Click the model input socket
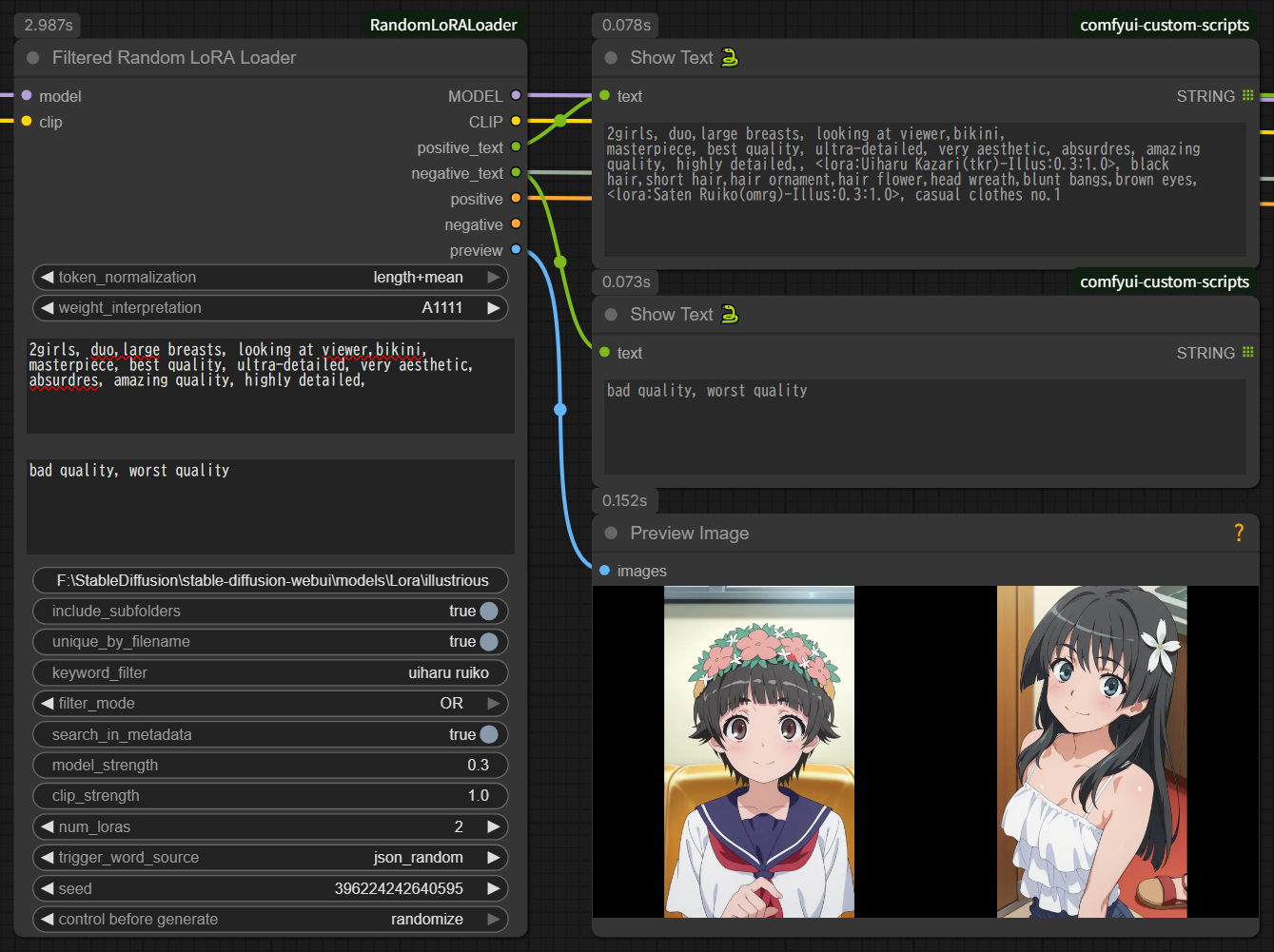 click(x=27, y=95)
